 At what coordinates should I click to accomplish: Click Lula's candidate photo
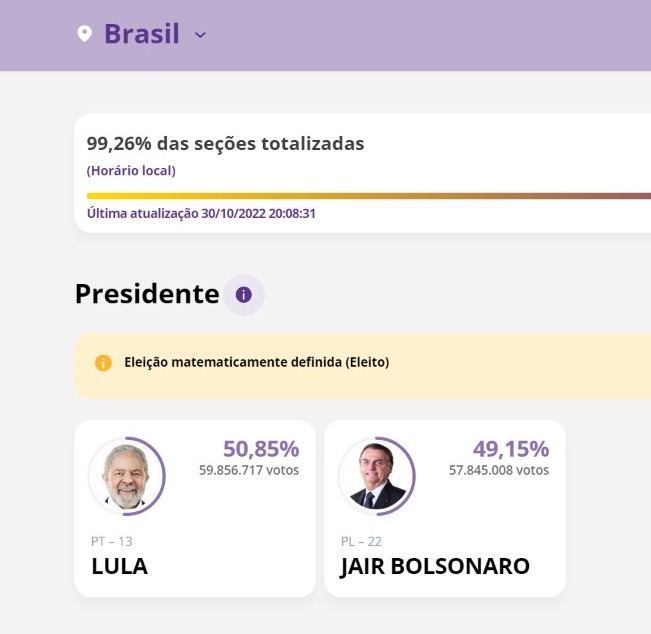click(x=126, y=477)
